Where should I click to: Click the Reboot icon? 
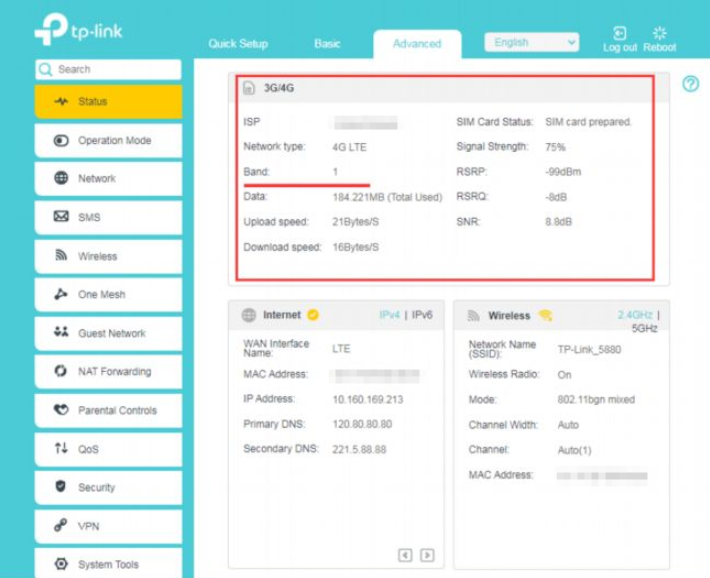tap(659, 33)
